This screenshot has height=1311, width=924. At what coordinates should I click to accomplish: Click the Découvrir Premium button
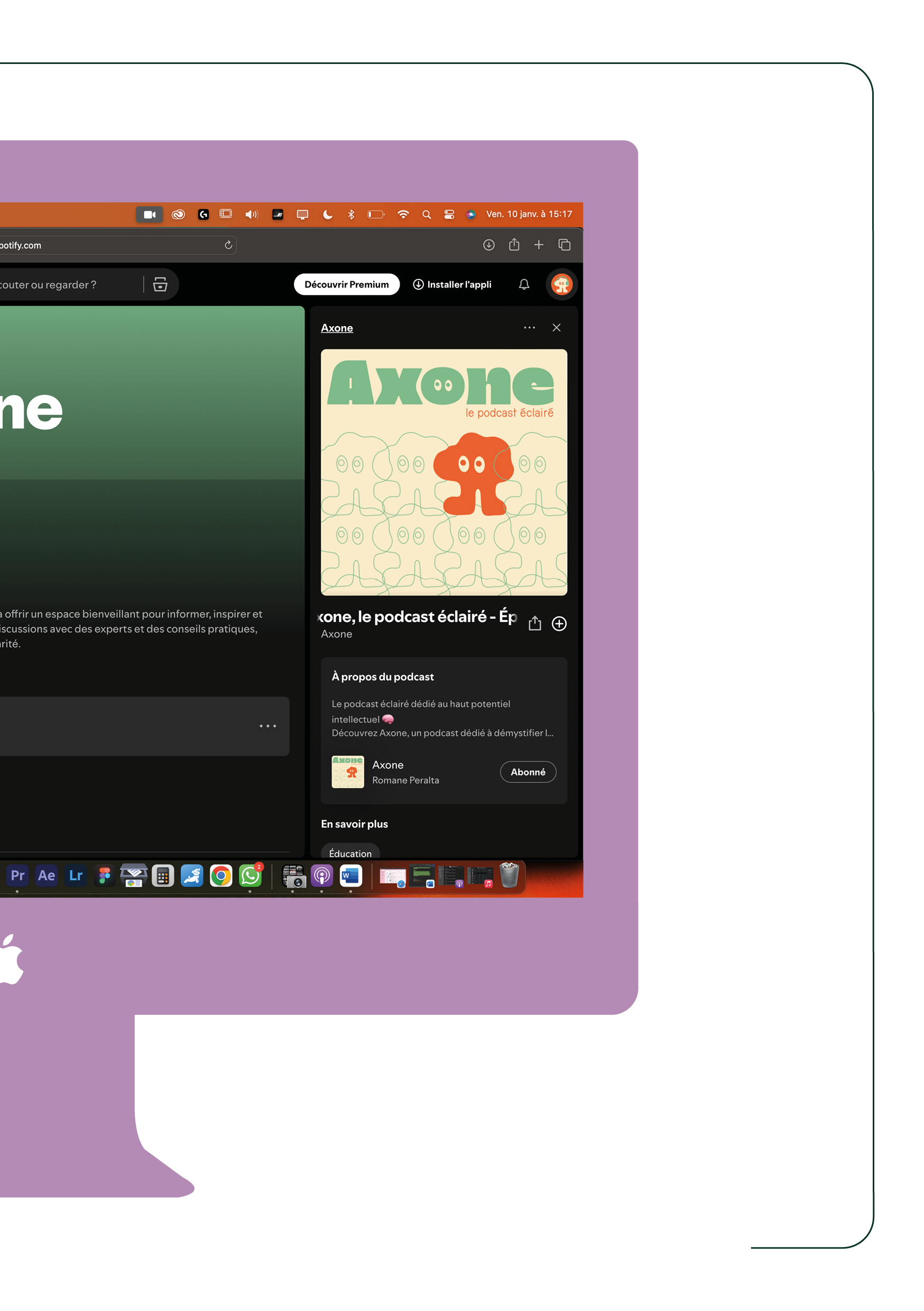[x=346, y=284]
